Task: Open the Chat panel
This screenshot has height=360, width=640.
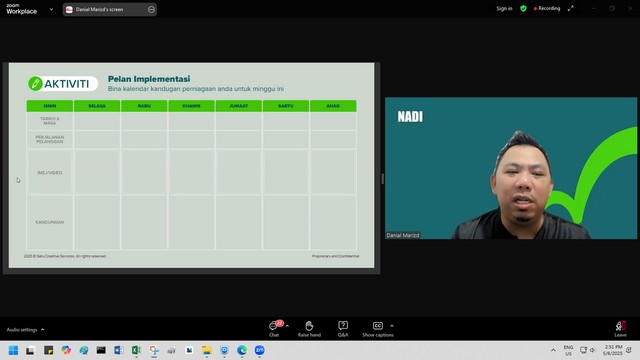Action: pyautogui.click(x=274, y=329)
